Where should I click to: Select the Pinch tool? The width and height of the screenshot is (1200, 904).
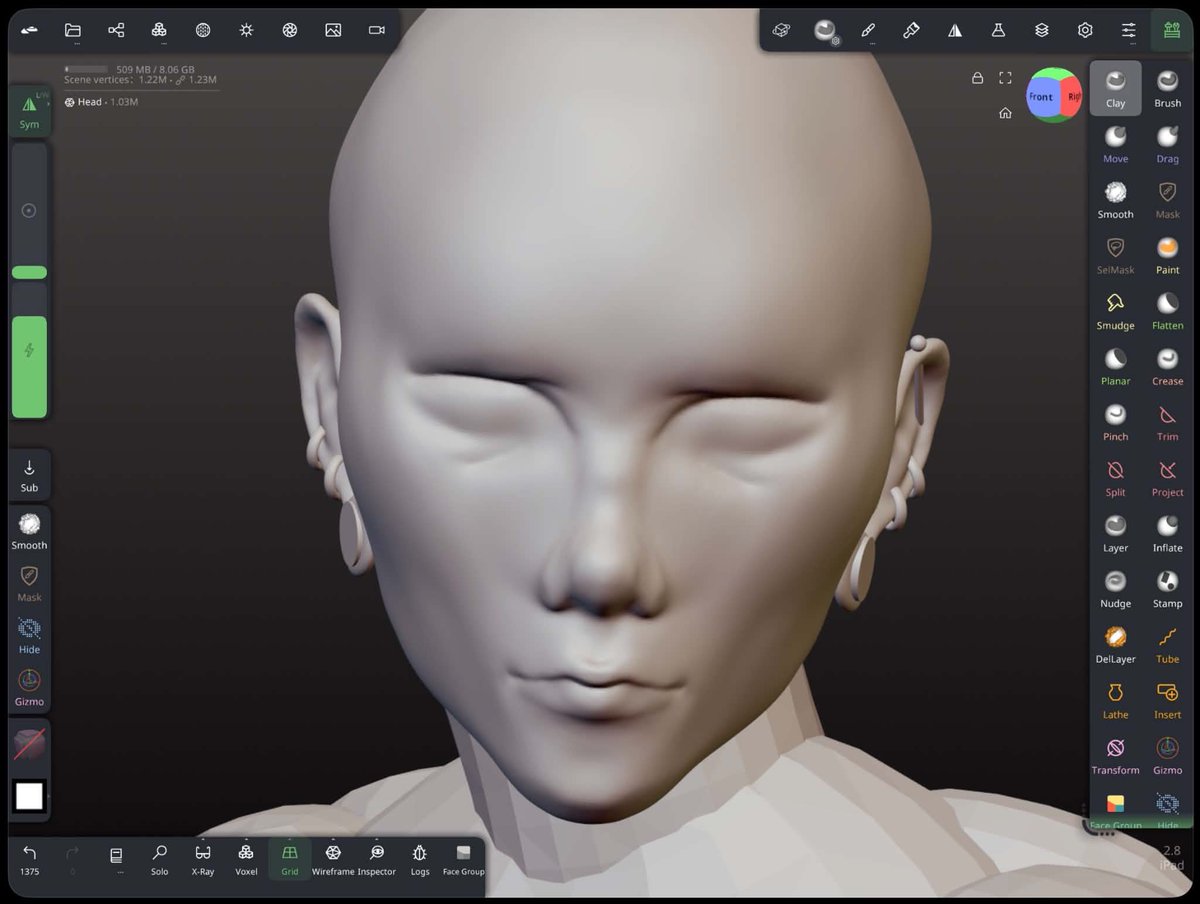1116,422
